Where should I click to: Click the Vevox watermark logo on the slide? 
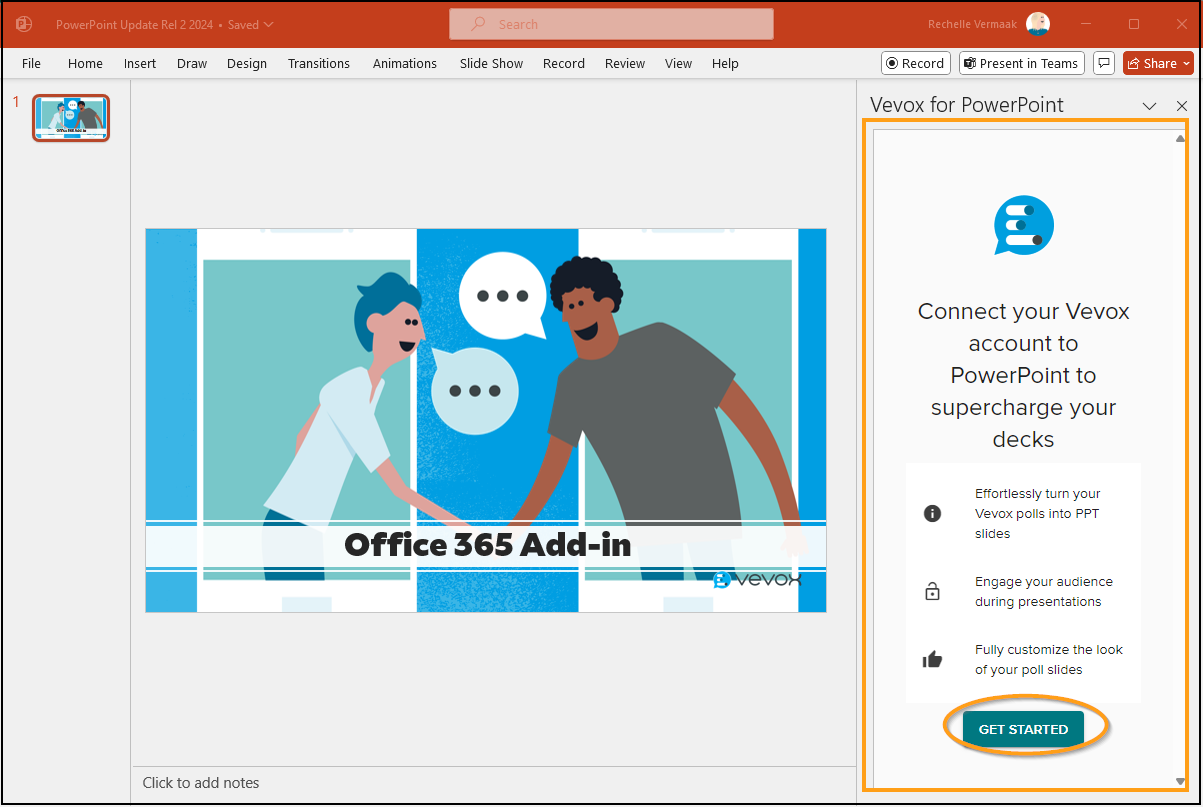coord(757,580)
